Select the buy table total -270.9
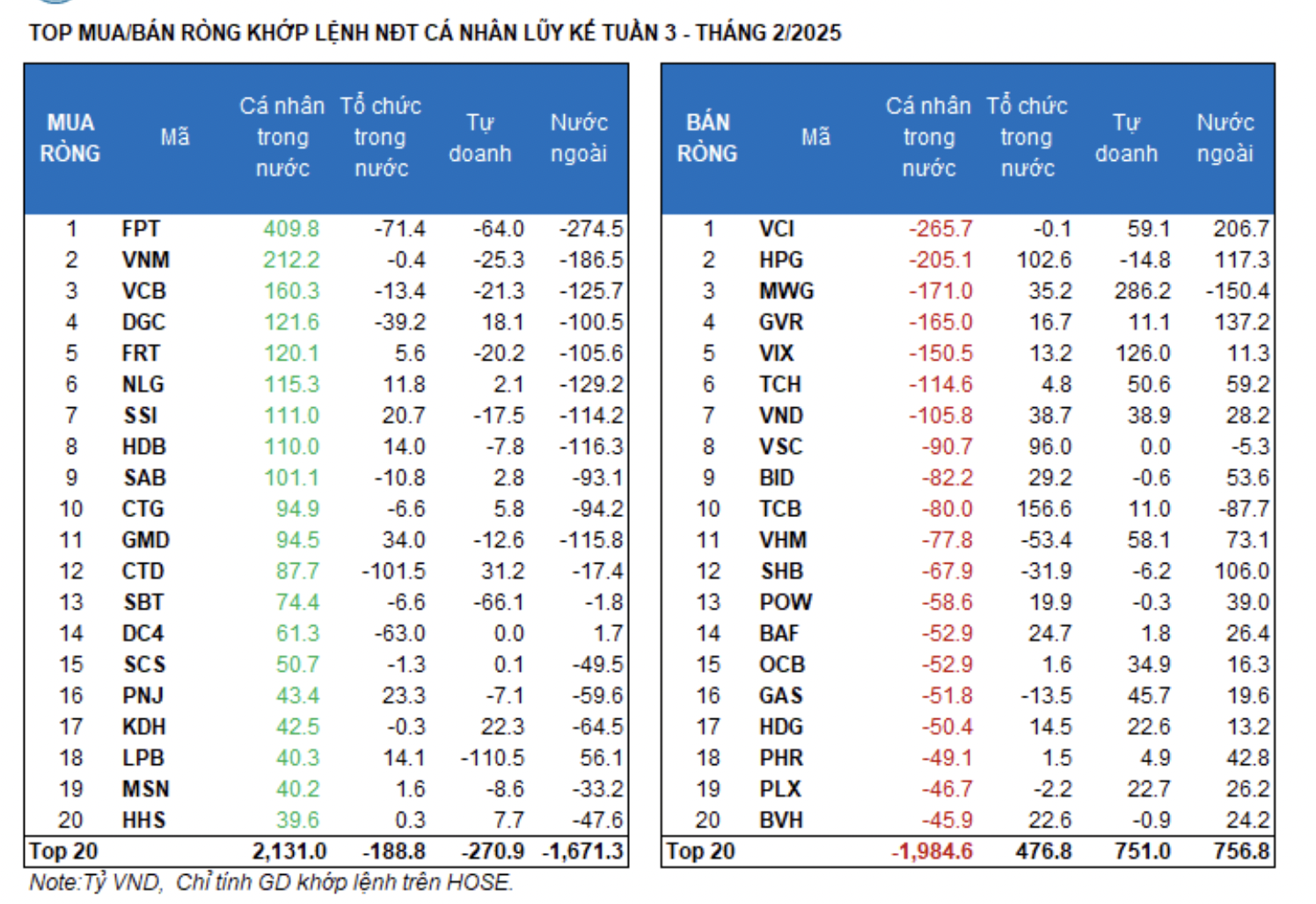 (x=493, y=851)
